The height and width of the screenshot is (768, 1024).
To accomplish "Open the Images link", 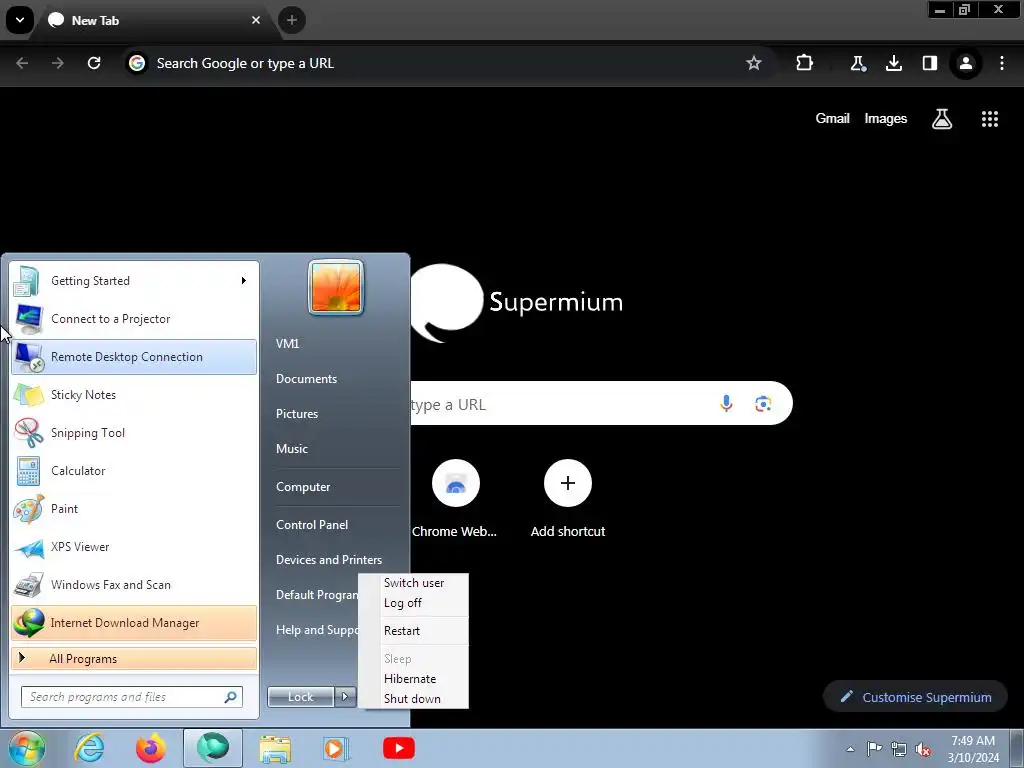I will [886, 118].
